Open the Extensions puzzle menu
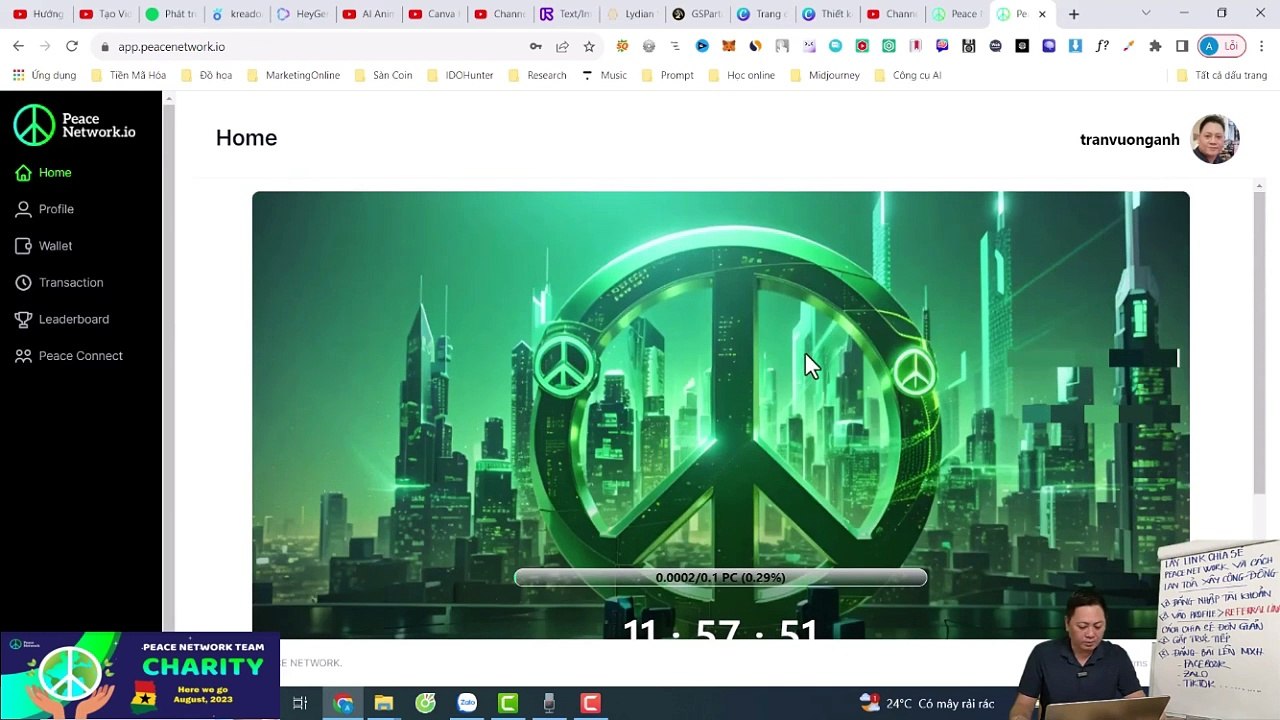Image resolution: width=1280 pixels, height=720 pixels. pos(1155,46)
